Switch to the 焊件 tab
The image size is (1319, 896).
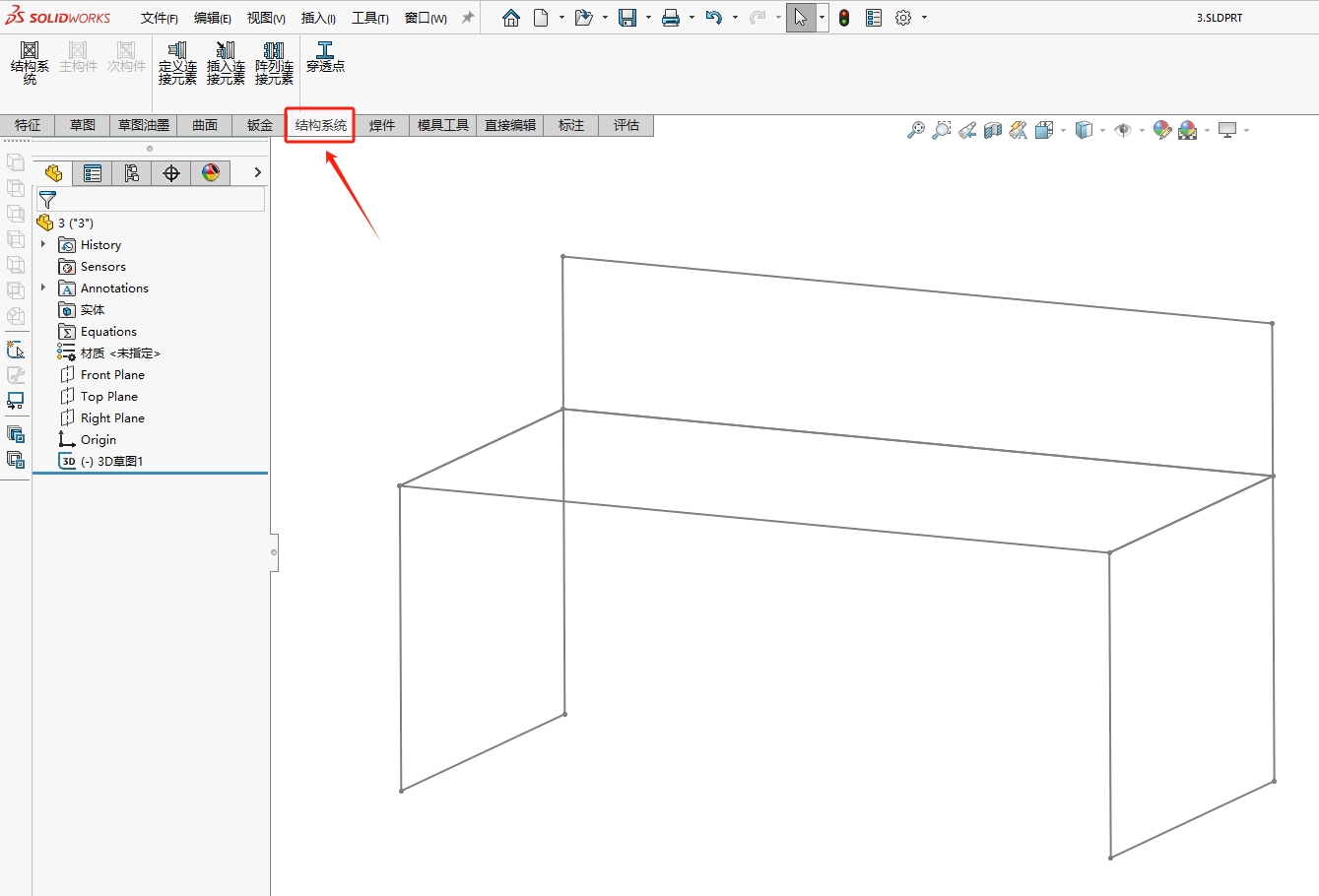(x=382, y=125)
